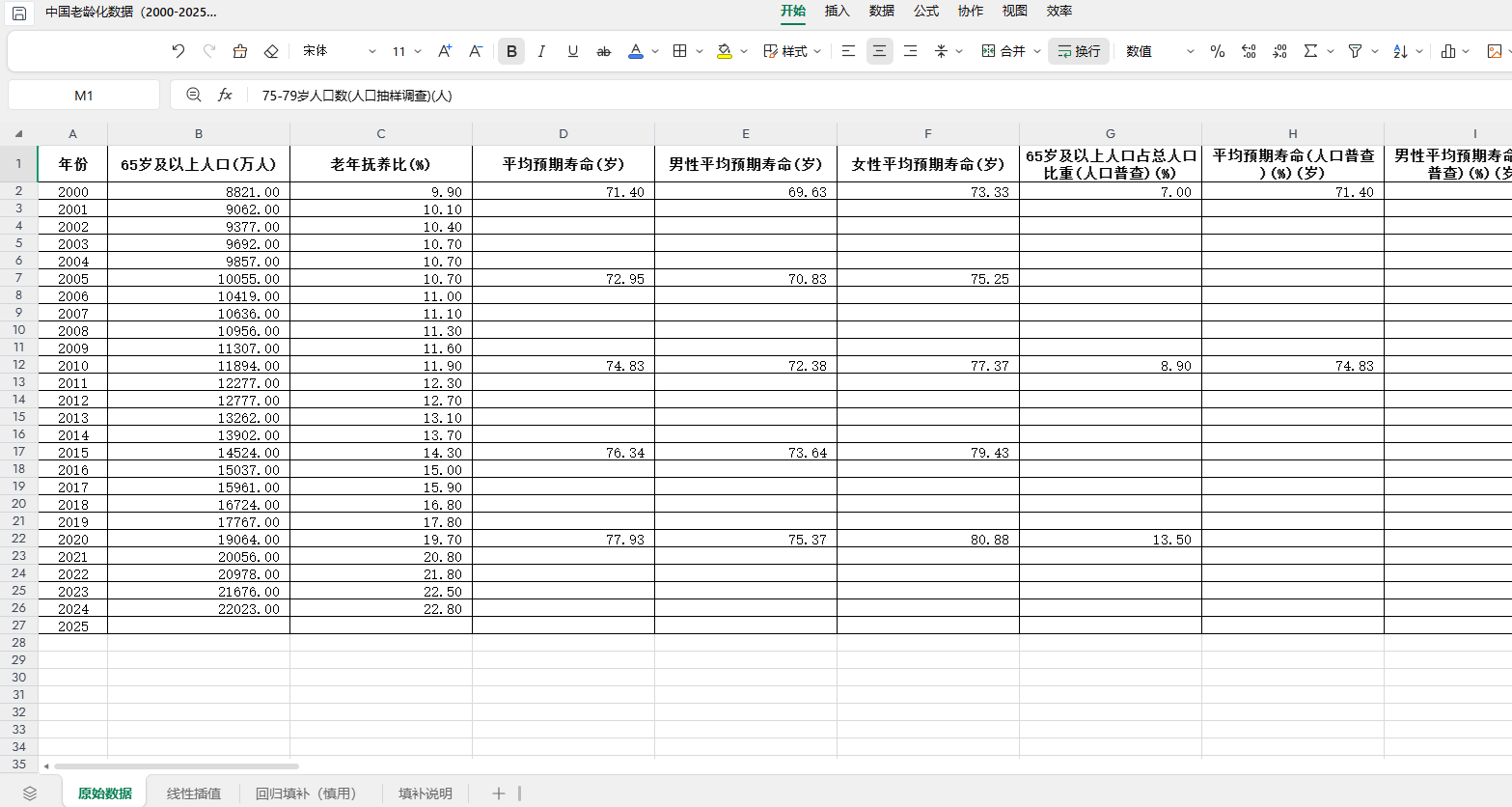Viewport: 1512px width, 807px height.
Task: Click the formula bar text
Action: pos(357,96)
